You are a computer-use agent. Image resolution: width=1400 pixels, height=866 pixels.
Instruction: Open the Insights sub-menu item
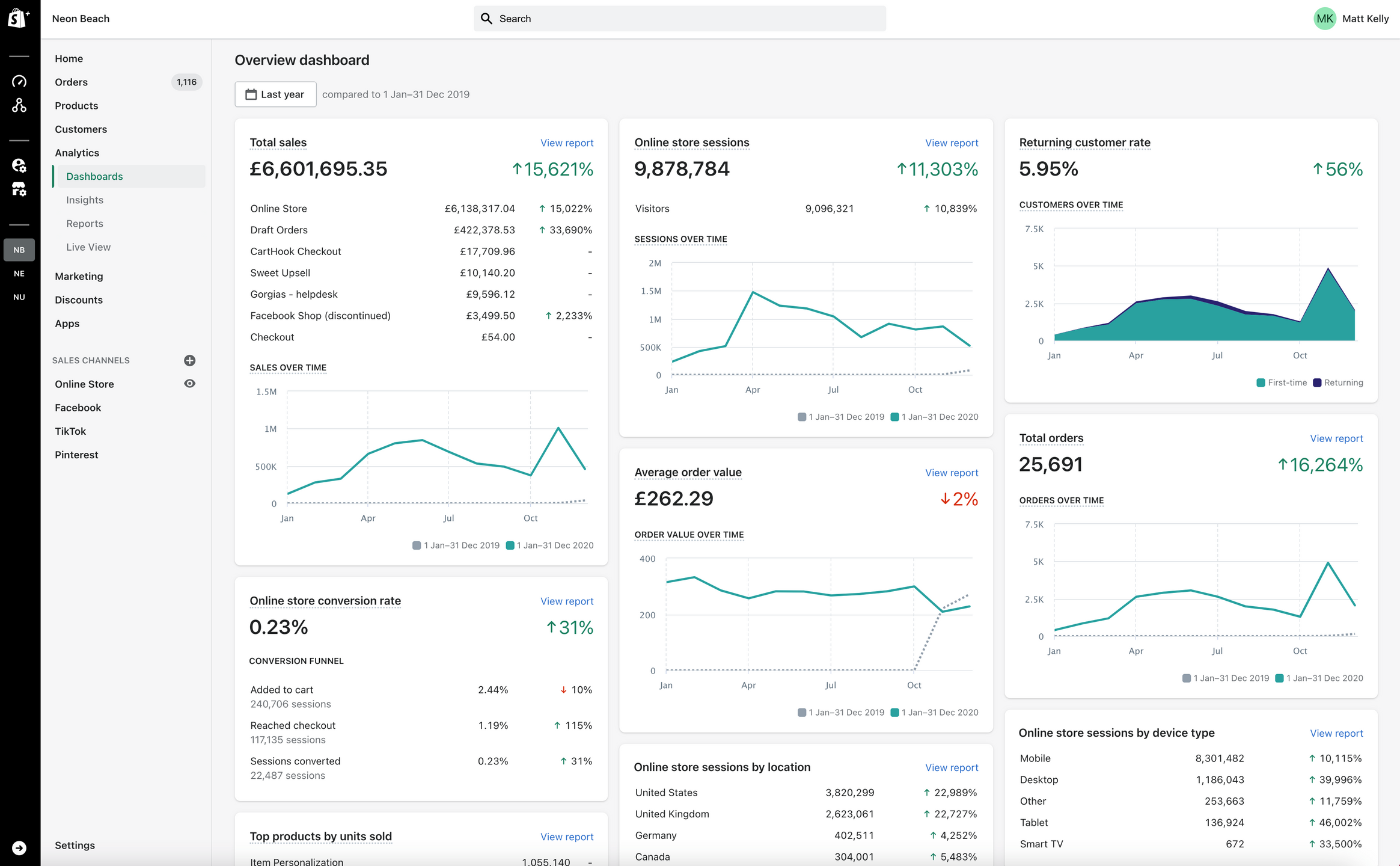tap(85, 200)
